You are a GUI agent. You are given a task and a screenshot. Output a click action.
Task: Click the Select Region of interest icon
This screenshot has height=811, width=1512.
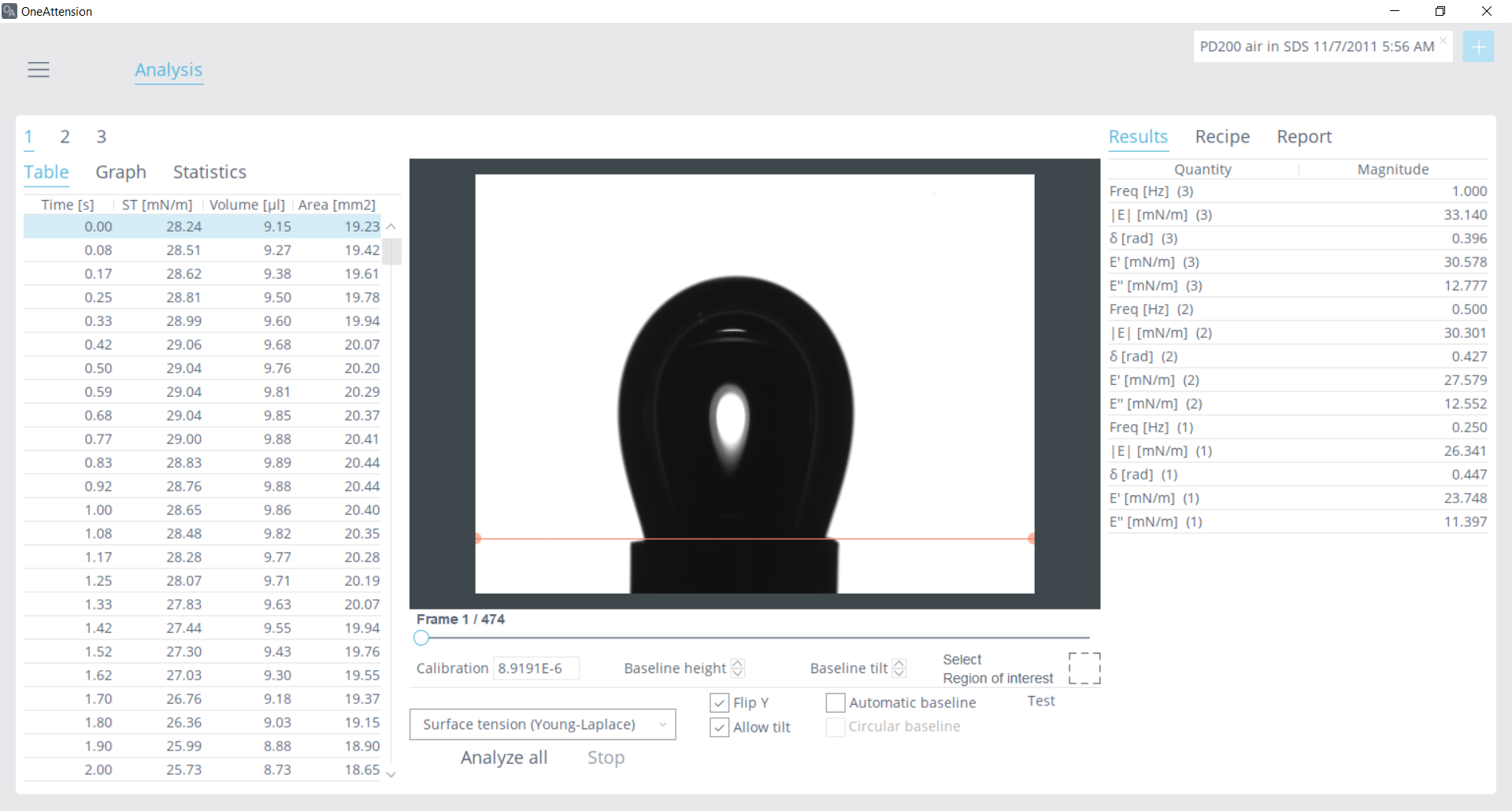pos(1084,668)
